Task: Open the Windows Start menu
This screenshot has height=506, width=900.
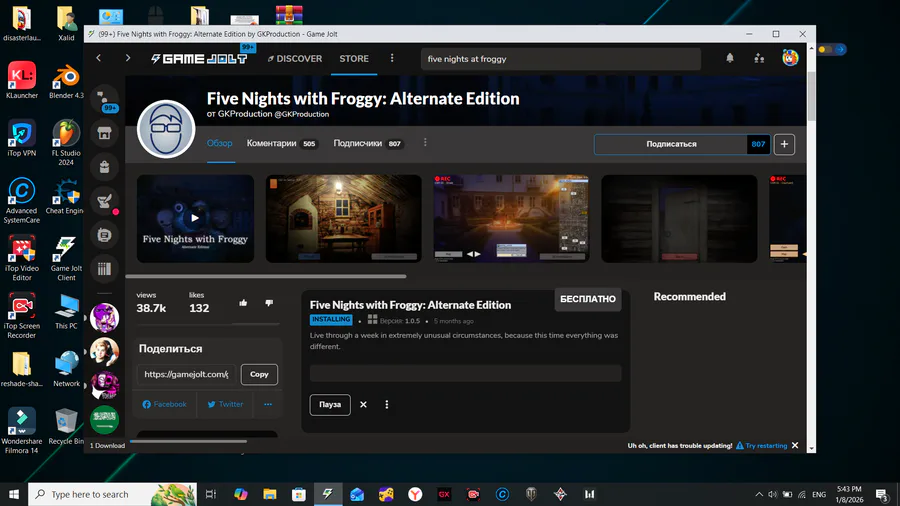Action: tap(14, 494)
